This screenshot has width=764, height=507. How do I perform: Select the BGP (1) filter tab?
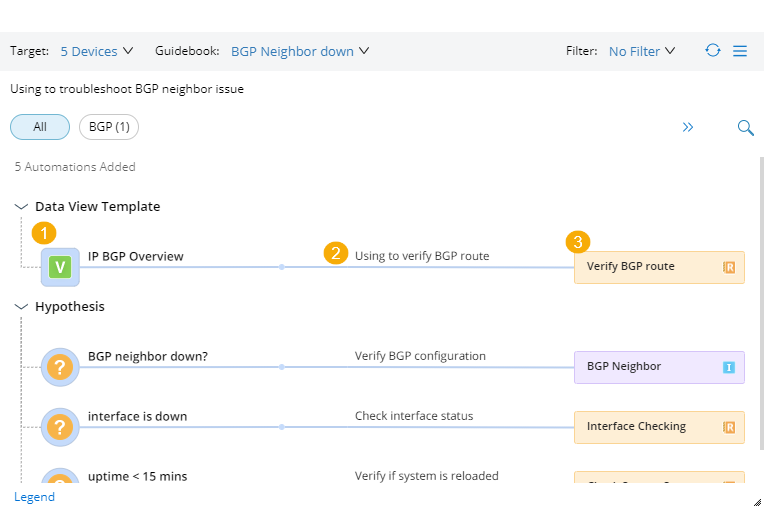[x=109, y=127]
